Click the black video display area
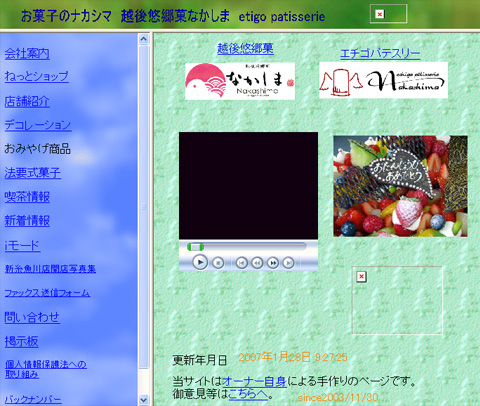 248,186
